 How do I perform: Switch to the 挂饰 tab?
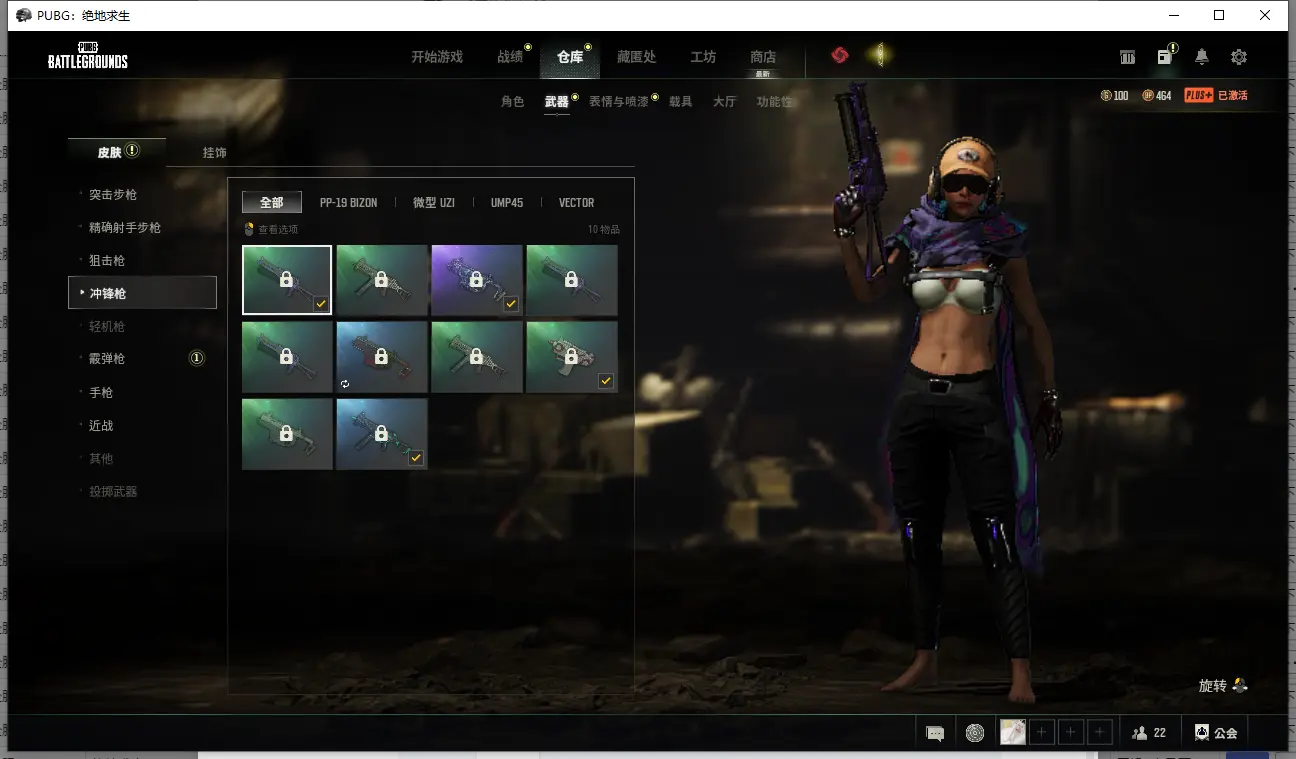point(215,153)
